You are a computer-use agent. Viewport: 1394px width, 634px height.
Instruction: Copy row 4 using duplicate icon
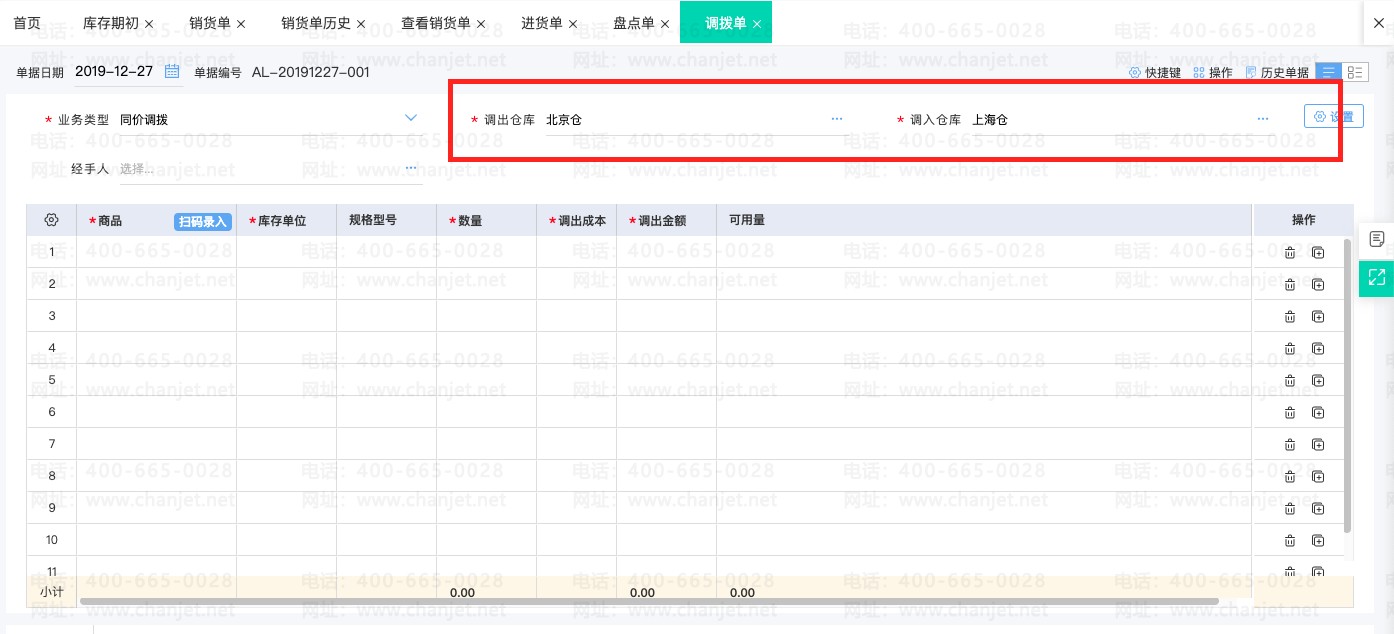[x=1318, y=349]
